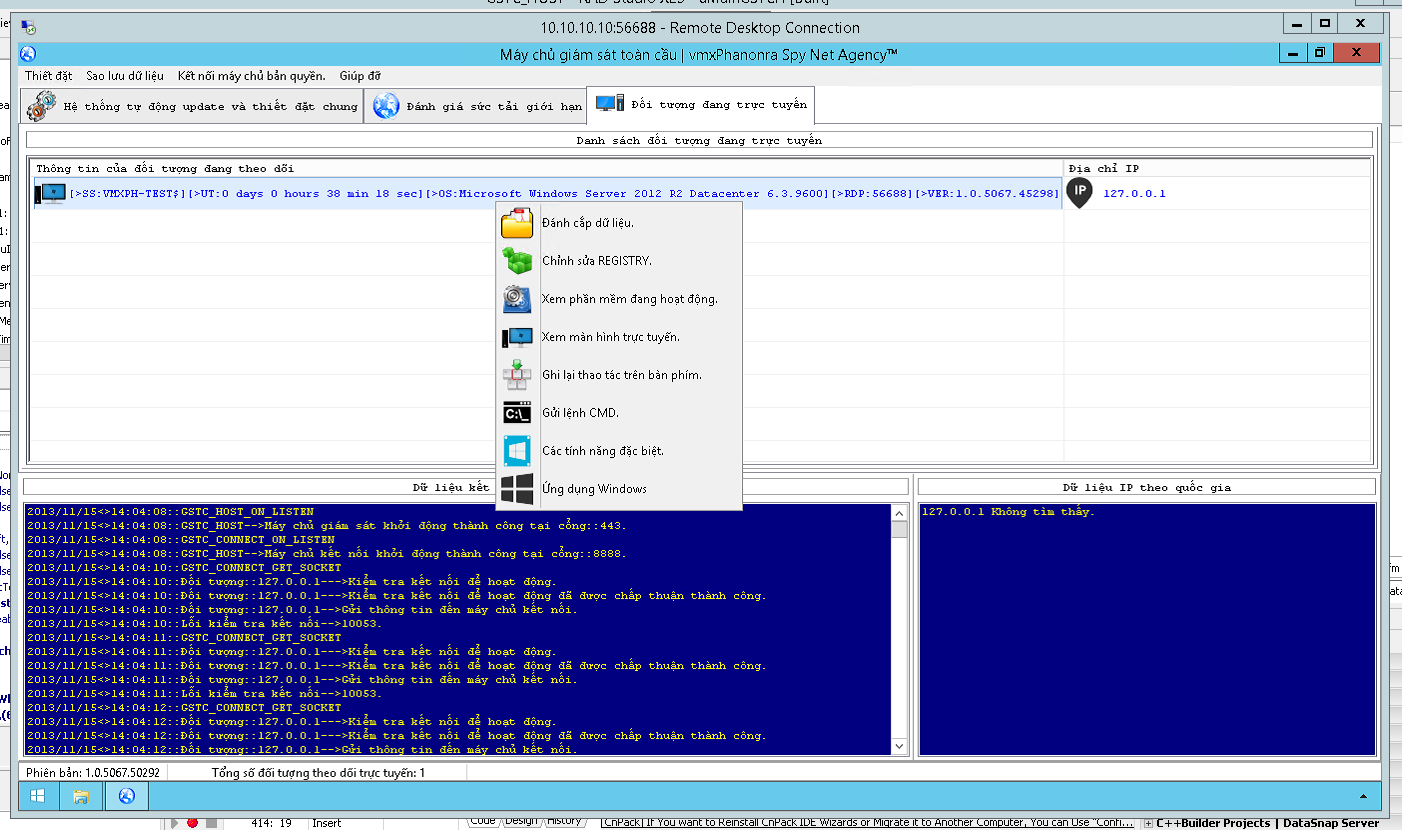Click 'Thông tin của đối tượng đang theo dõi' header
Screen dimensions: 1402x830
tap(547, 168)
